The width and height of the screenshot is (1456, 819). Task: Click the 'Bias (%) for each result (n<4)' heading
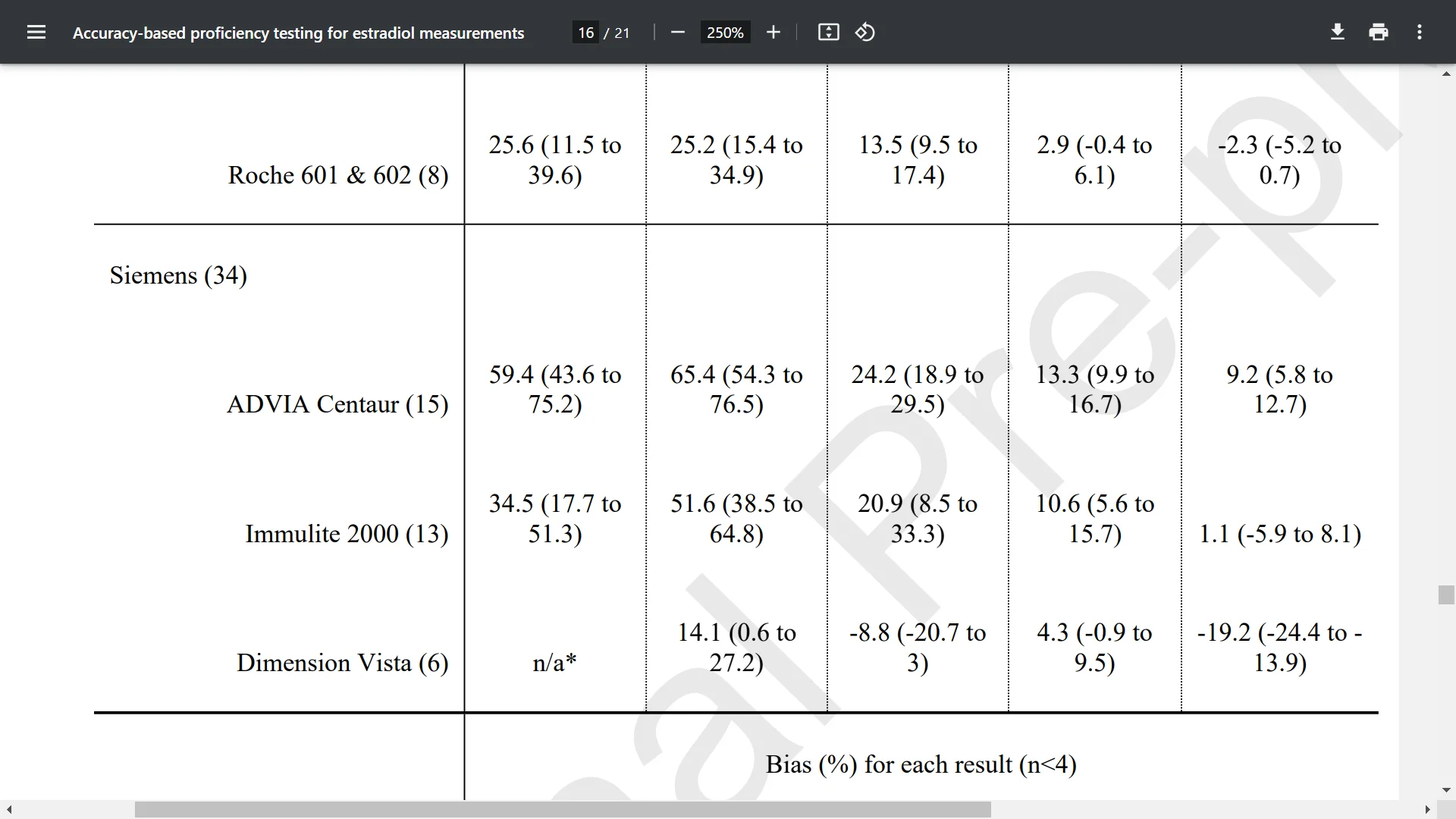[921, 764]
